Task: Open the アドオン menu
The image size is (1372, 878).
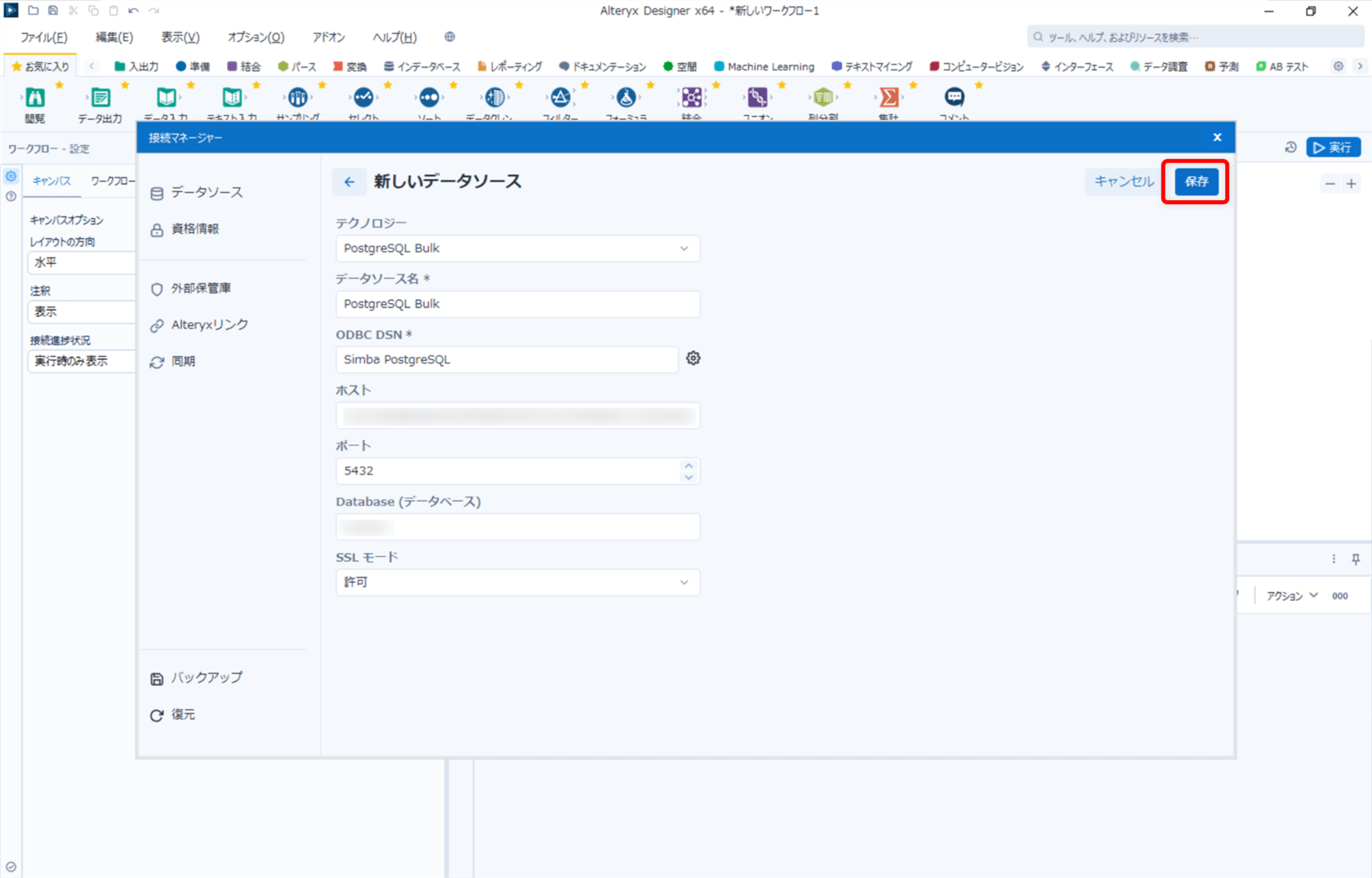Action: 329,37
